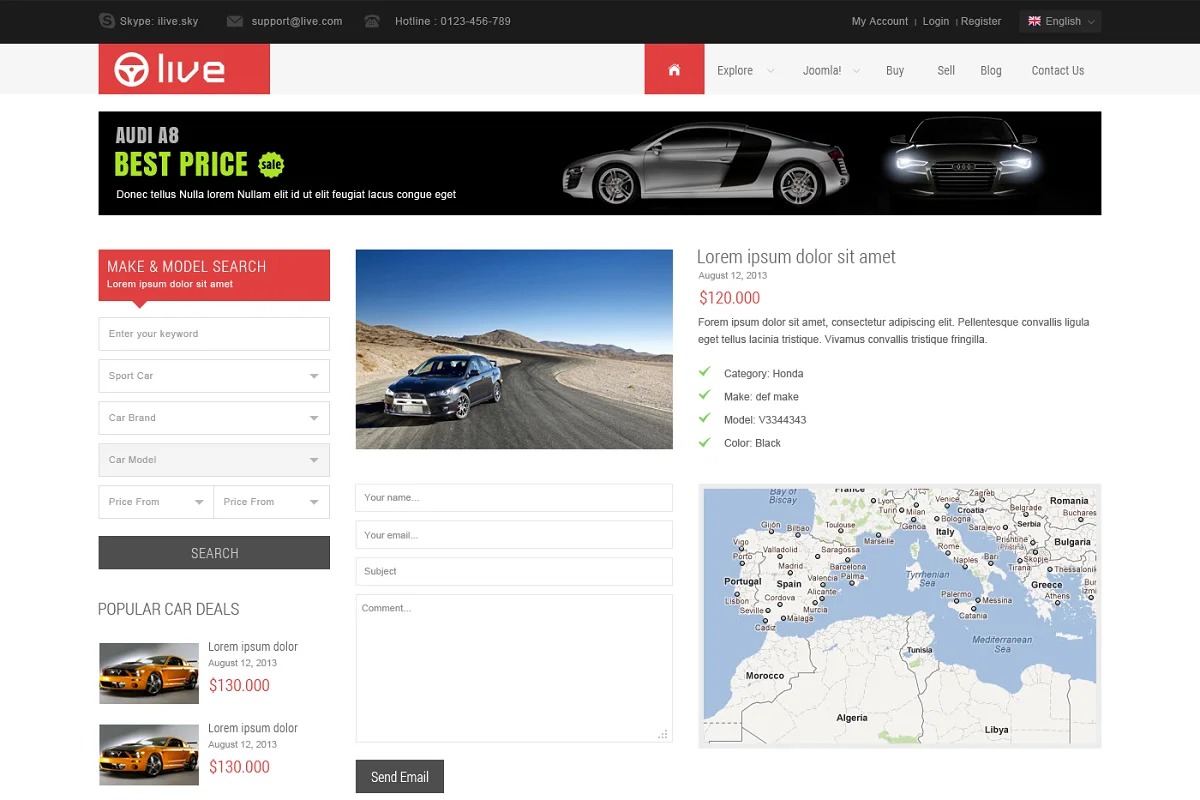
Task: Click the home icon in navigation bar
Action: tap(674, 70)
